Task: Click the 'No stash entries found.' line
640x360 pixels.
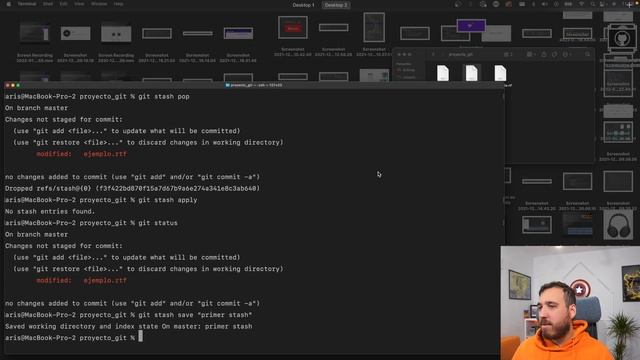Action: click(x=50, y=211)
